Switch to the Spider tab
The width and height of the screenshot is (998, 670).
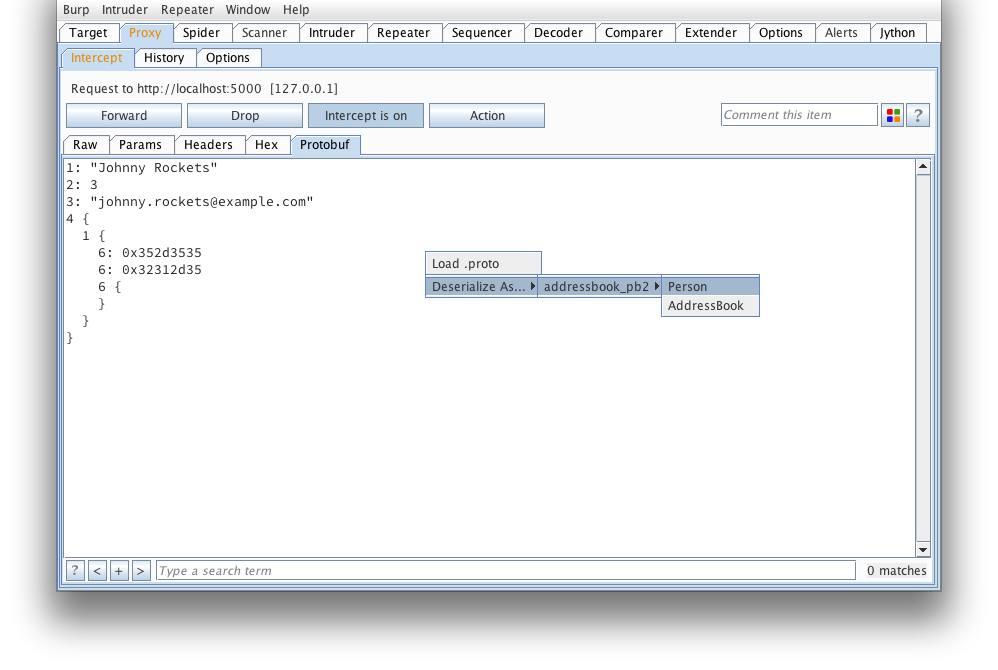click(x=201, y=33)
